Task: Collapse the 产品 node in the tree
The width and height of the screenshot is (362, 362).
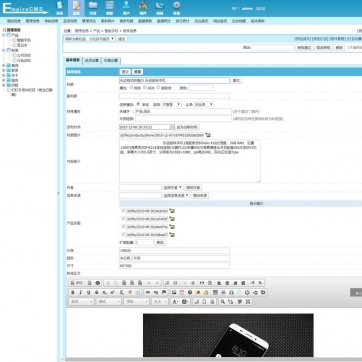Action: tap(4, 35)
